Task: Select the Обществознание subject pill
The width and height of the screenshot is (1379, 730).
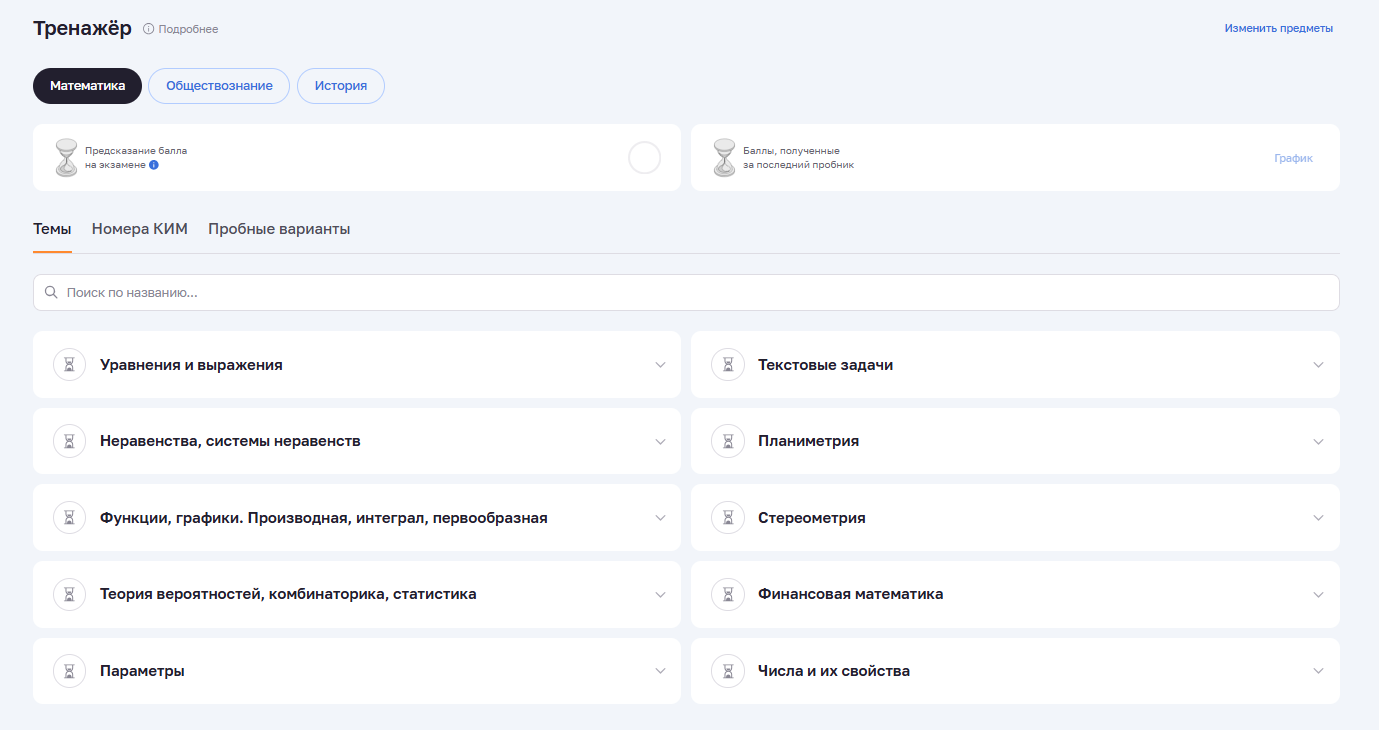Action: (x=219, y=86)
